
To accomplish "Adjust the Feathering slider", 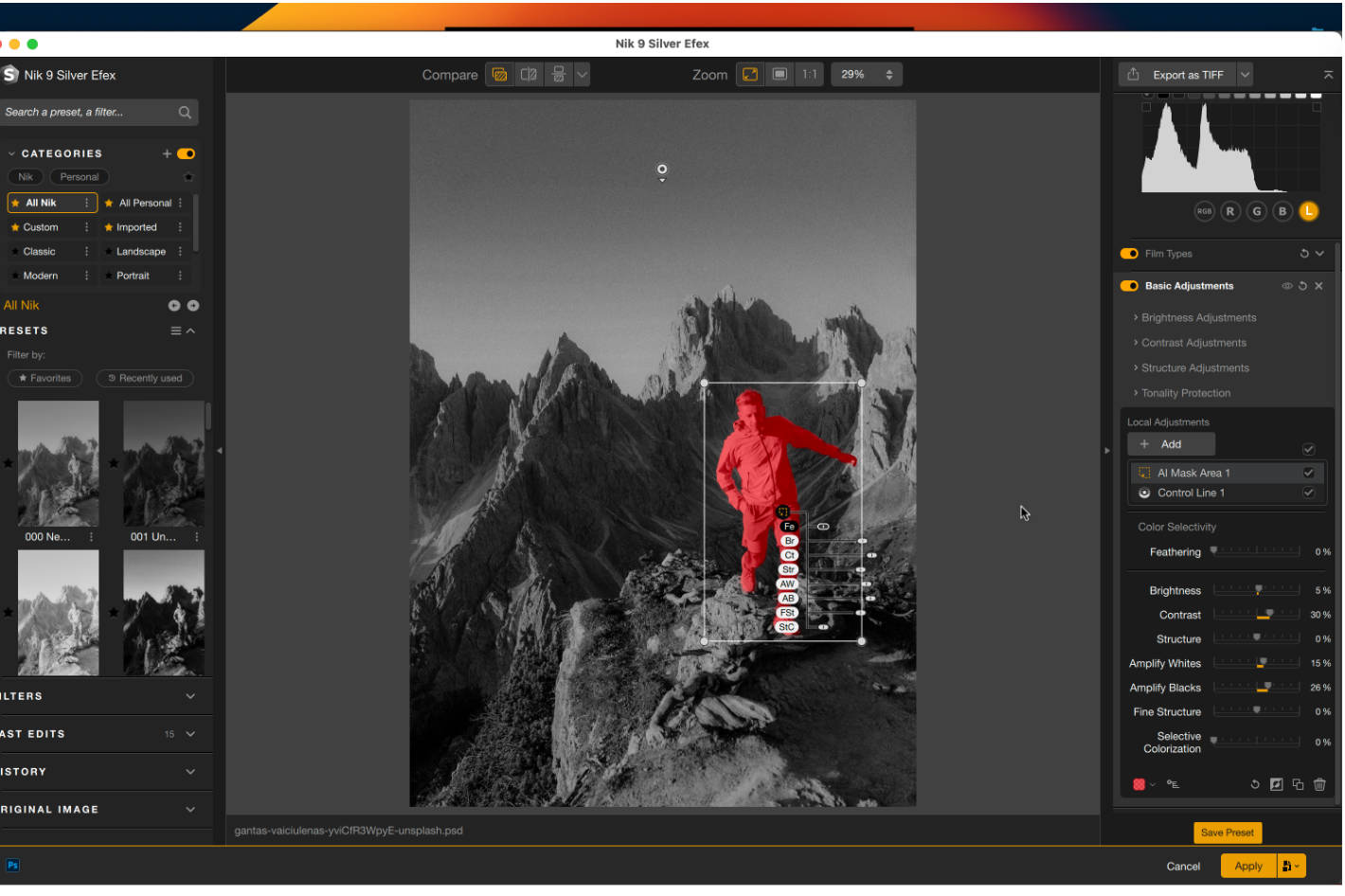I will pyautogui.click(x=1259, y=552).
